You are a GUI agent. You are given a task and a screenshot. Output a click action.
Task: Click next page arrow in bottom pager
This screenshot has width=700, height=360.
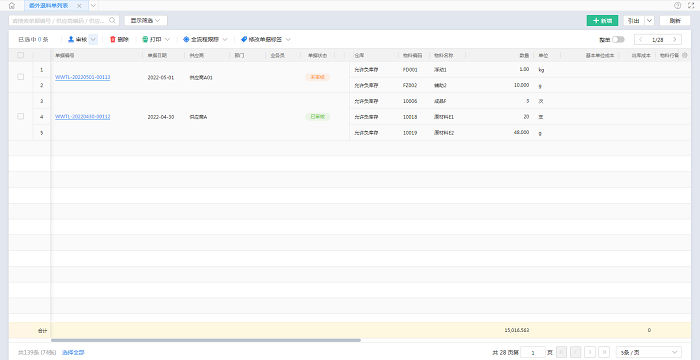coord(590,352)
